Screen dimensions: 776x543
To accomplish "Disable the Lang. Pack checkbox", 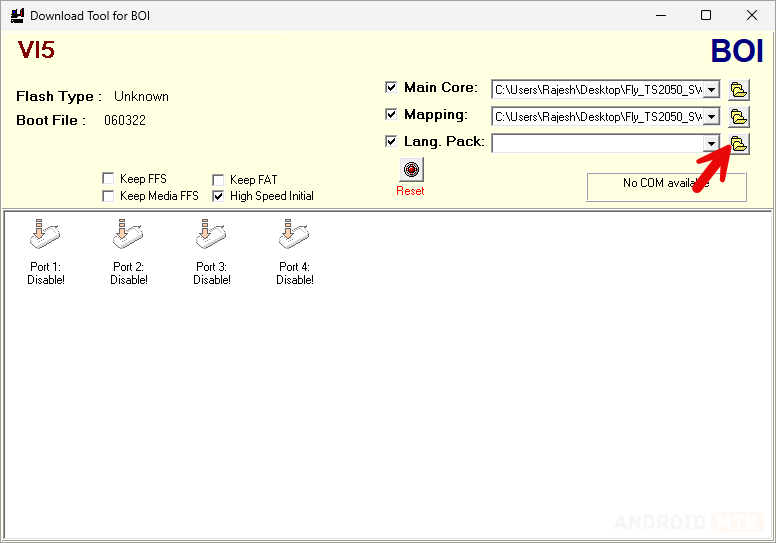I will click(x=392, y=142).
